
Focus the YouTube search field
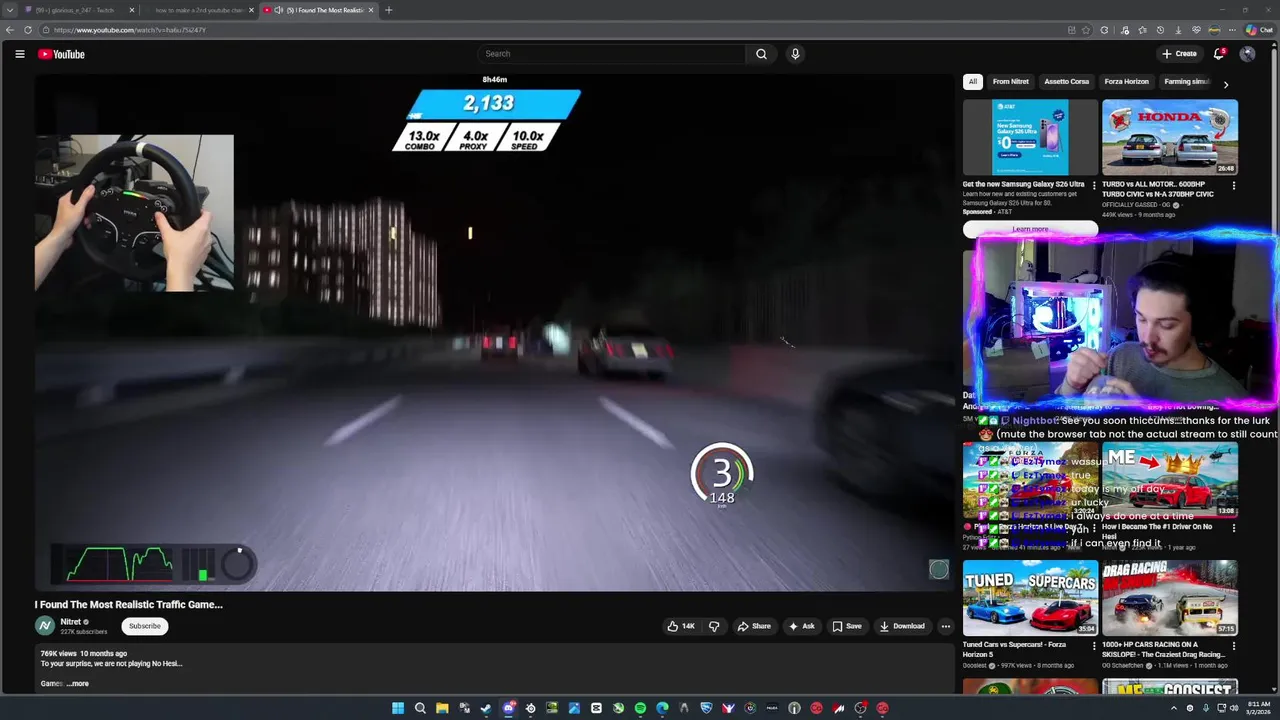click(x=611, y=54)
